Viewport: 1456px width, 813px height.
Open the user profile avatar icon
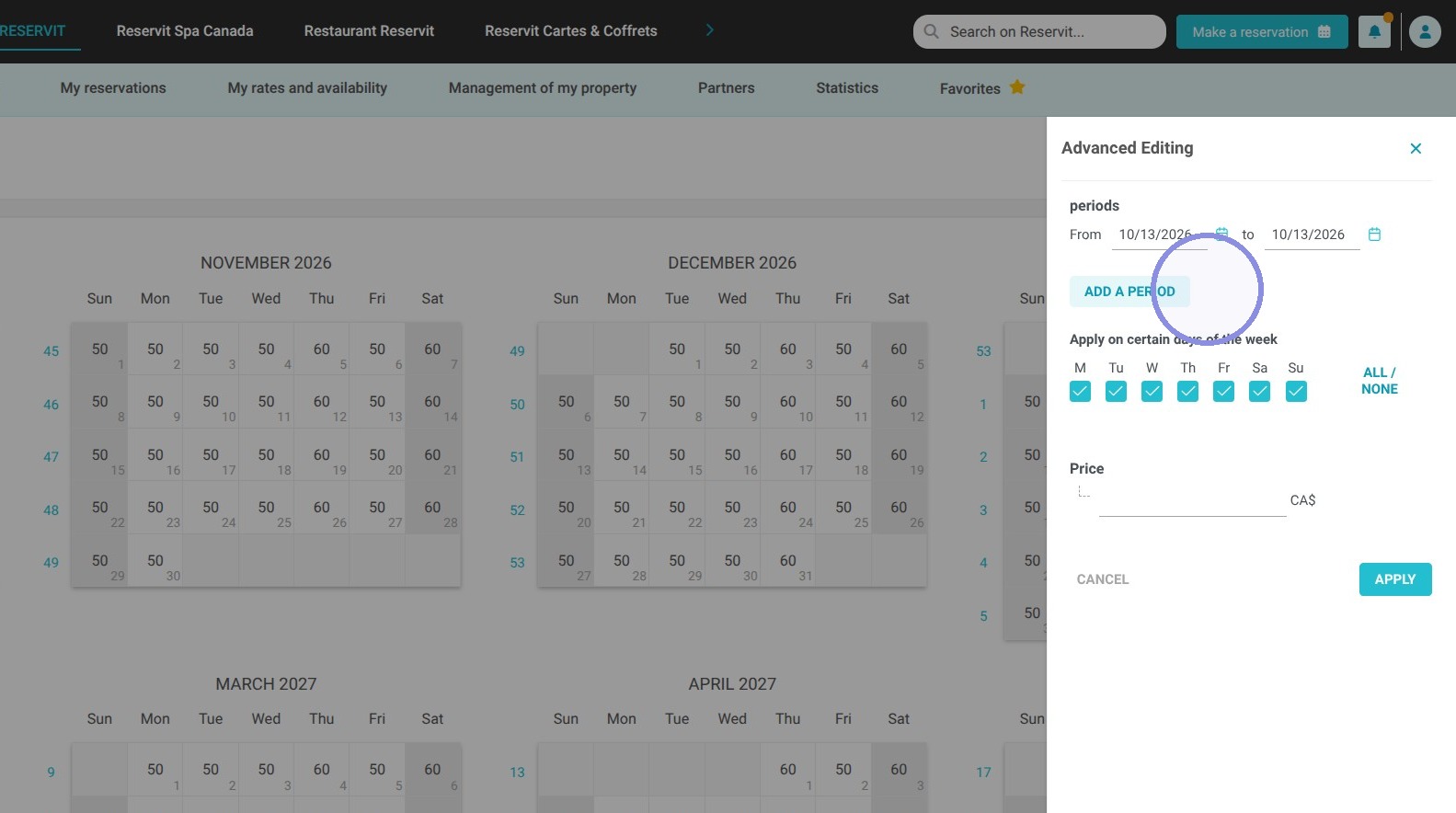point(1425,31)
